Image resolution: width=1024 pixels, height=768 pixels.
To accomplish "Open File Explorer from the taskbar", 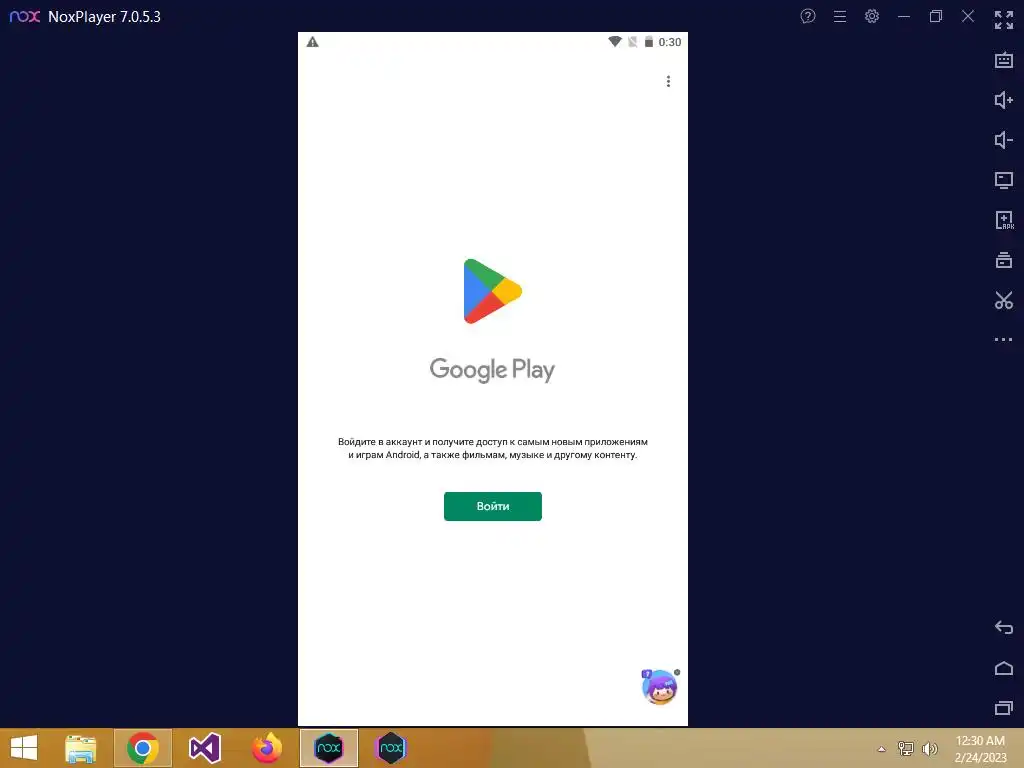I will tap(81, 748).
